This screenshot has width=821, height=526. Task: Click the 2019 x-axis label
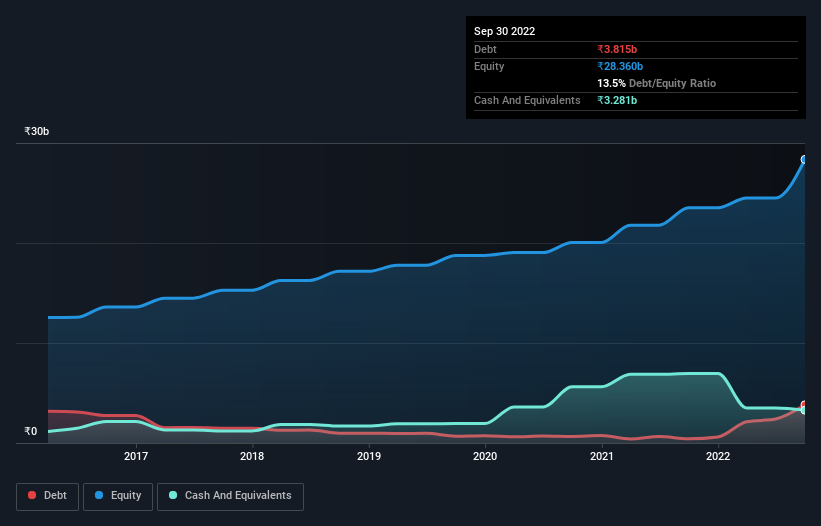coord(369,456)
